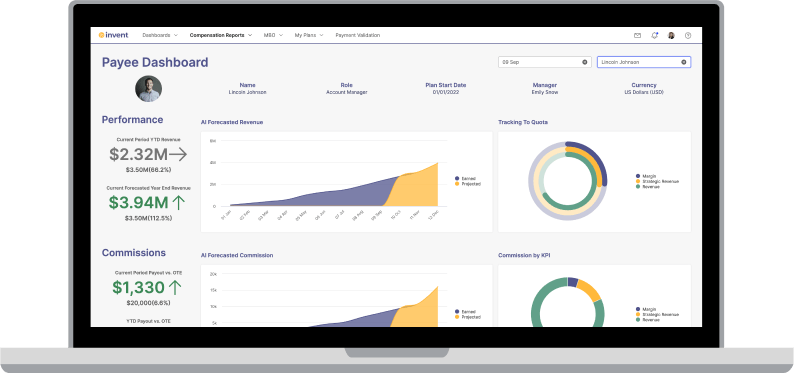Image resolution: width=794 pixels, height=374 pixels.
Task: Click the $3.50M(112.5%) forecast text
Action: pyautogui.click(x=148, y=218)
